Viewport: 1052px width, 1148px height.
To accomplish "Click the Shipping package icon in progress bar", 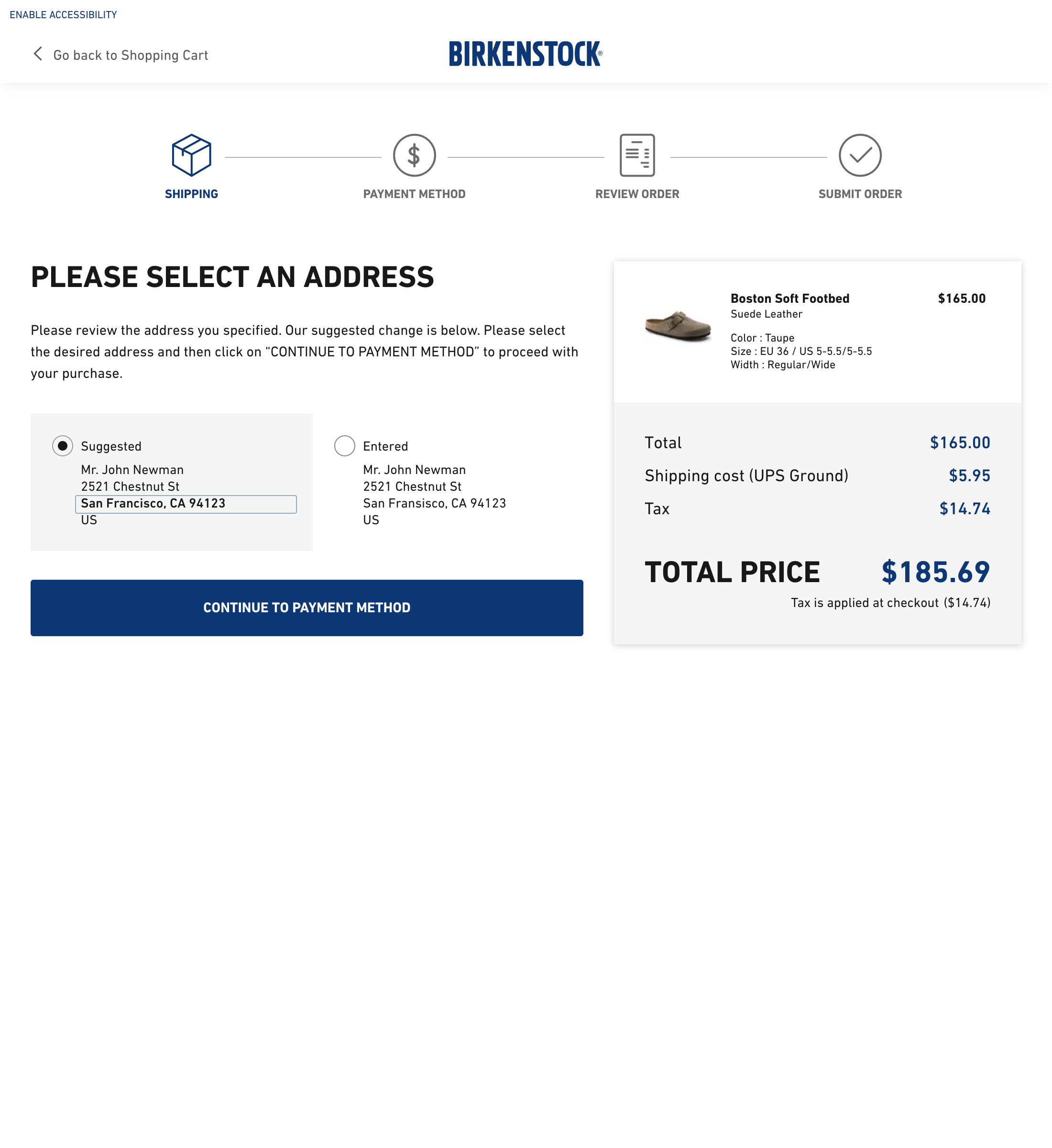I will click(x=191, y=155).
